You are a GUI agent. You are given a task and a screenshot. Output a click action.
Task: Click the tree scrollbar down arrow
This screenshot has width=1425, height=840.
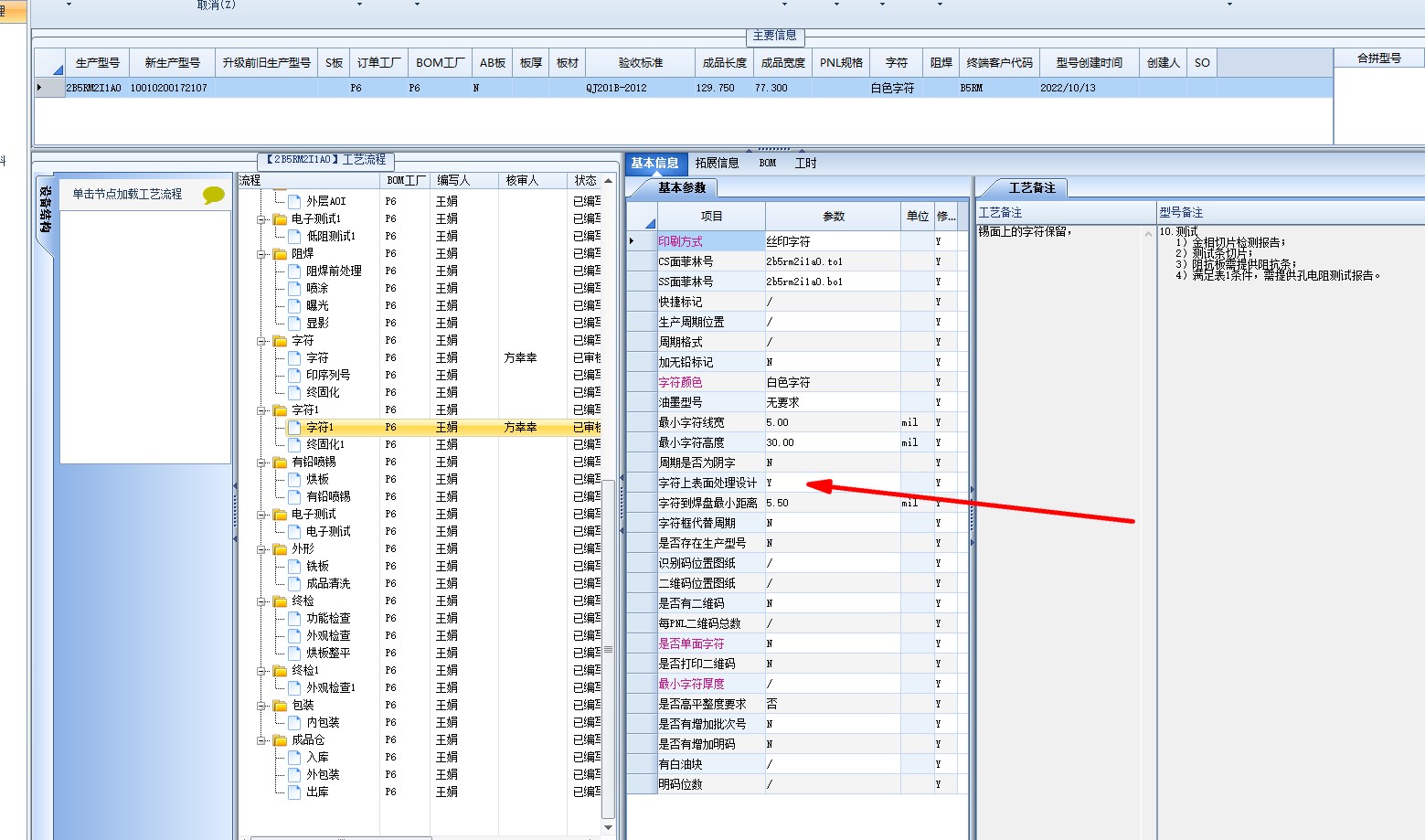pos(609,827)
